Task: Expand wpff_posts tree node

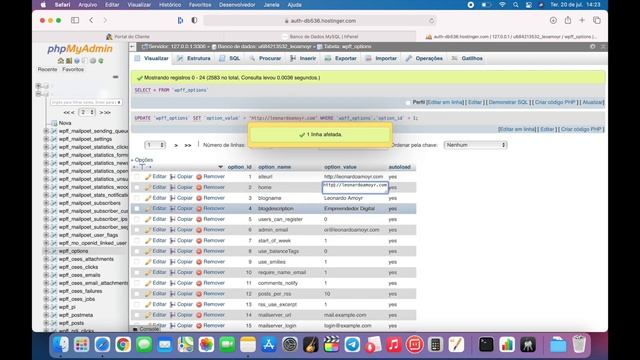Action: click(x=46, y=323)
